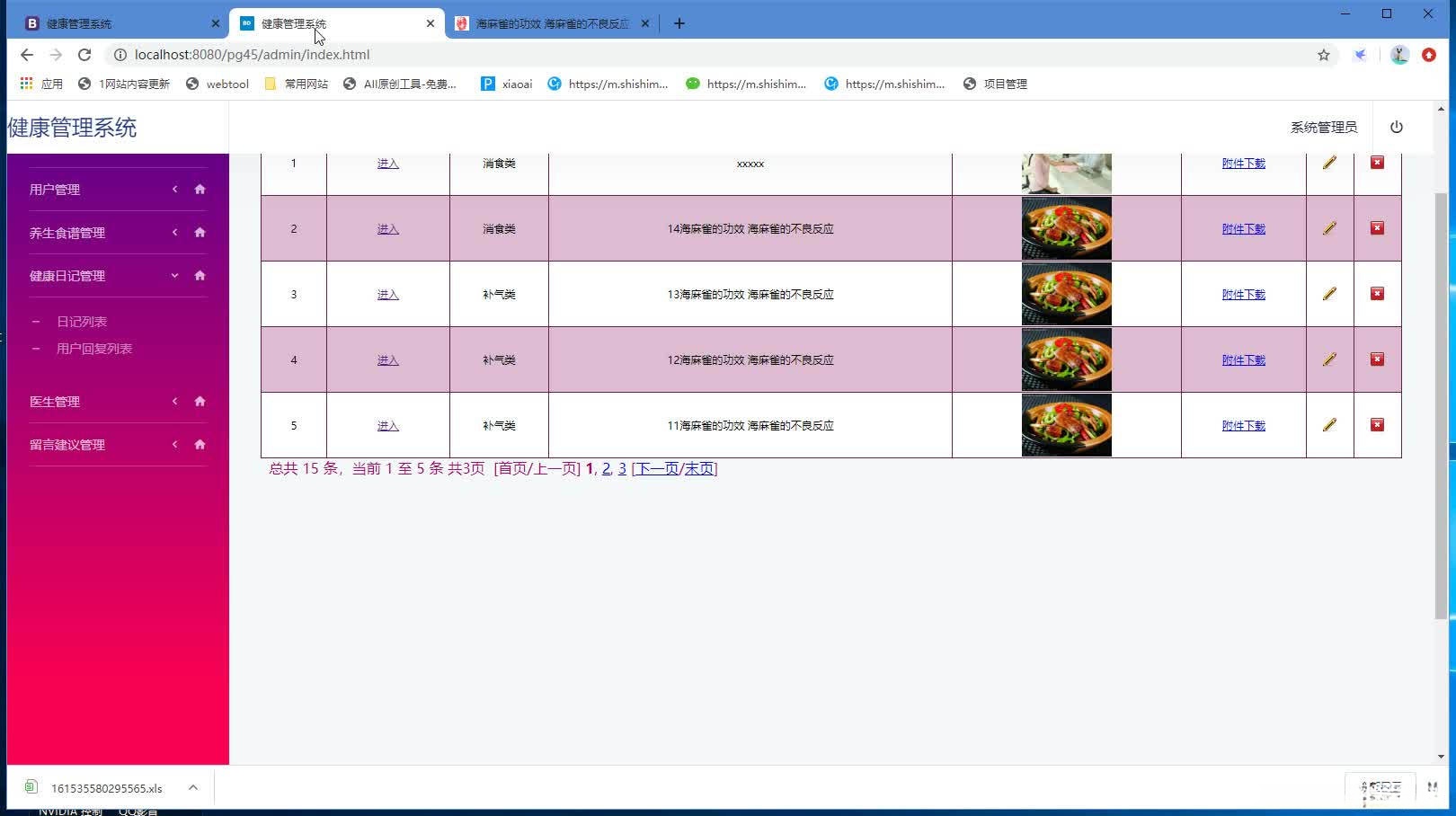Edit row 5 with pencil icon
Viewport: 1456px width, 816px height.
tap(1329, 425)
